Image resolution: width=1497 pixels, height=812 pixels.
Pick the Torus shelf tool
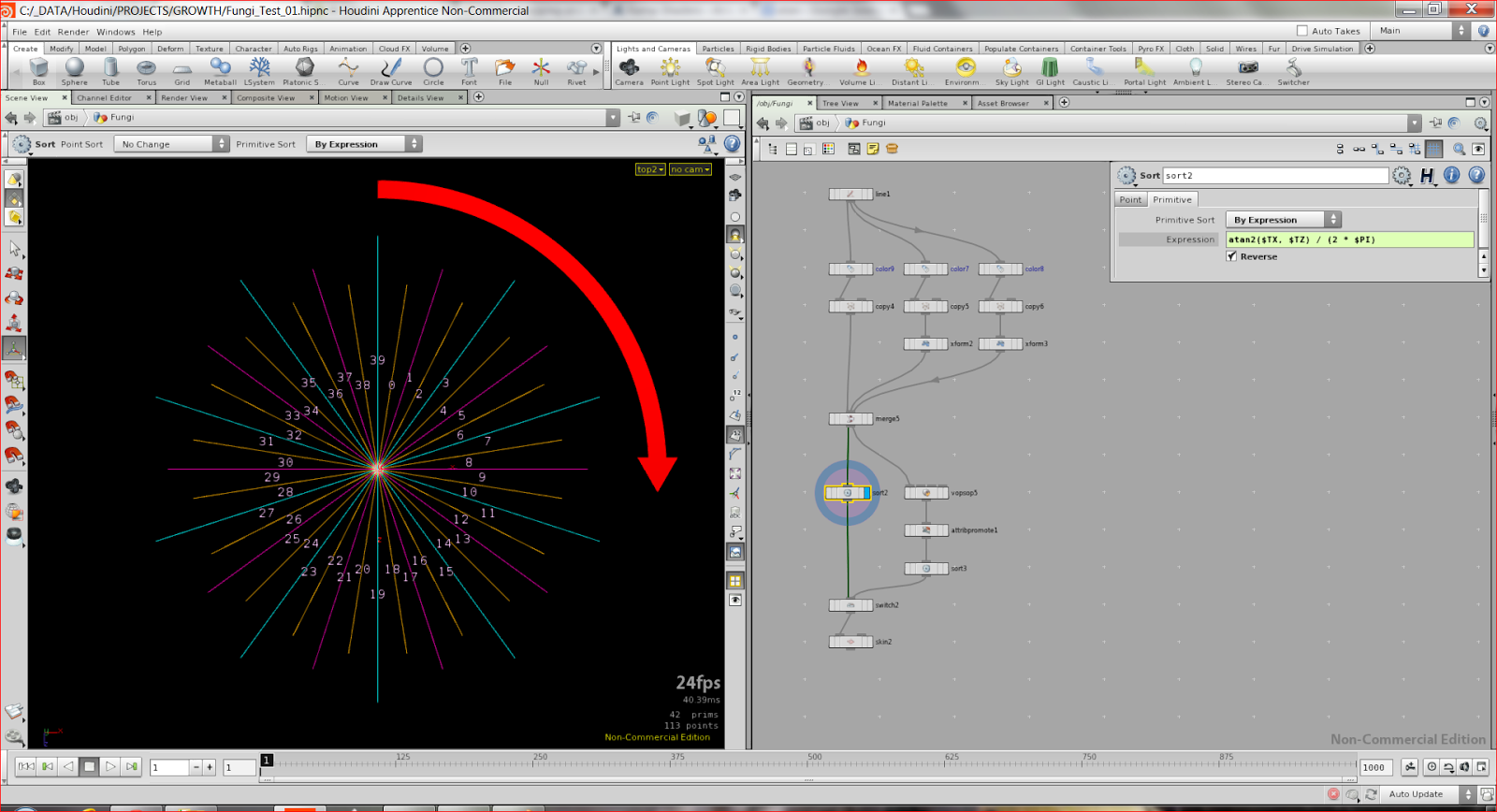146,71
